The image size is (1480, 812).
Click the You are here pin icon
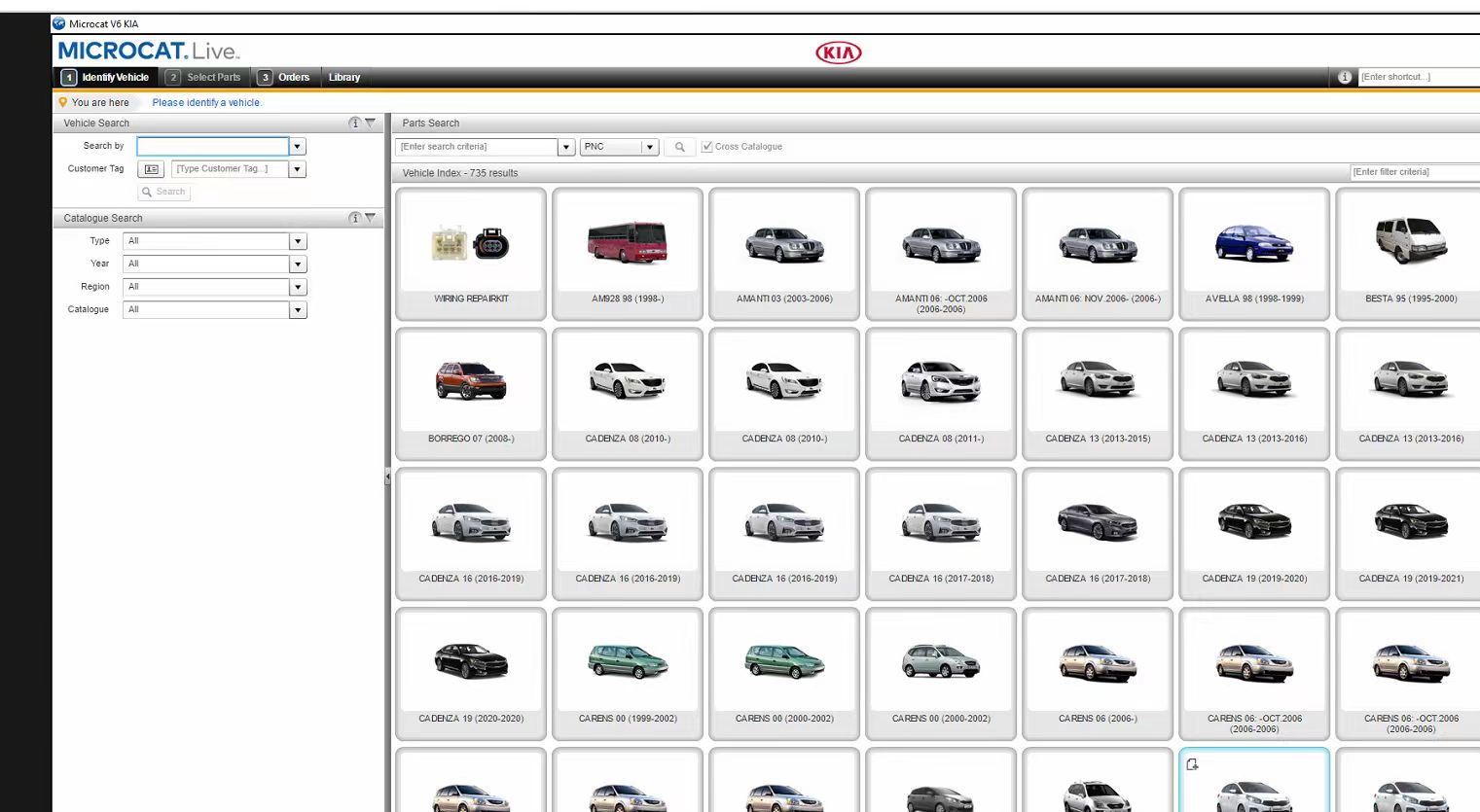(63, 102)
